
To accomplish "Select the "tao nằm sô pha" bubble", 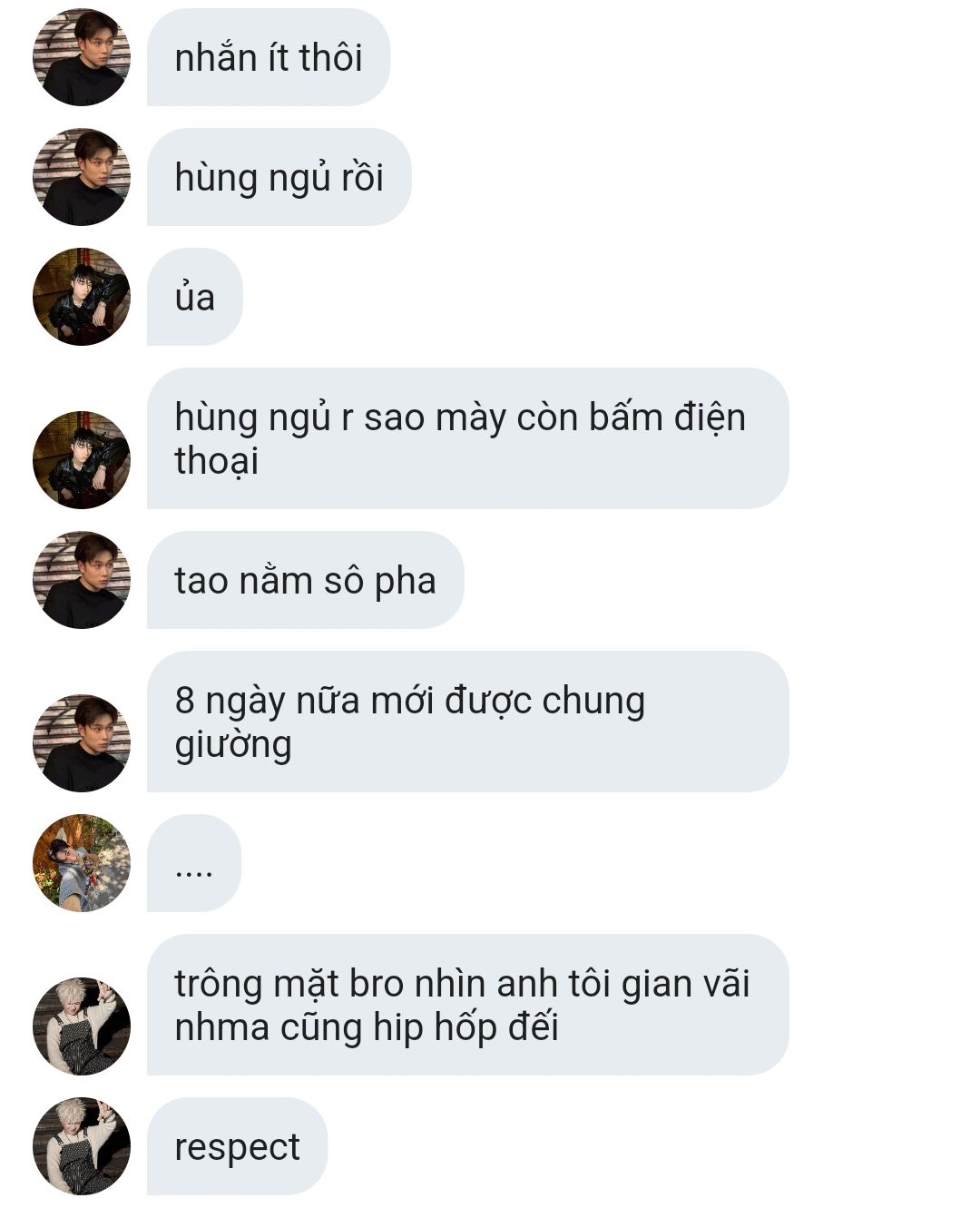I will point(306,580).
